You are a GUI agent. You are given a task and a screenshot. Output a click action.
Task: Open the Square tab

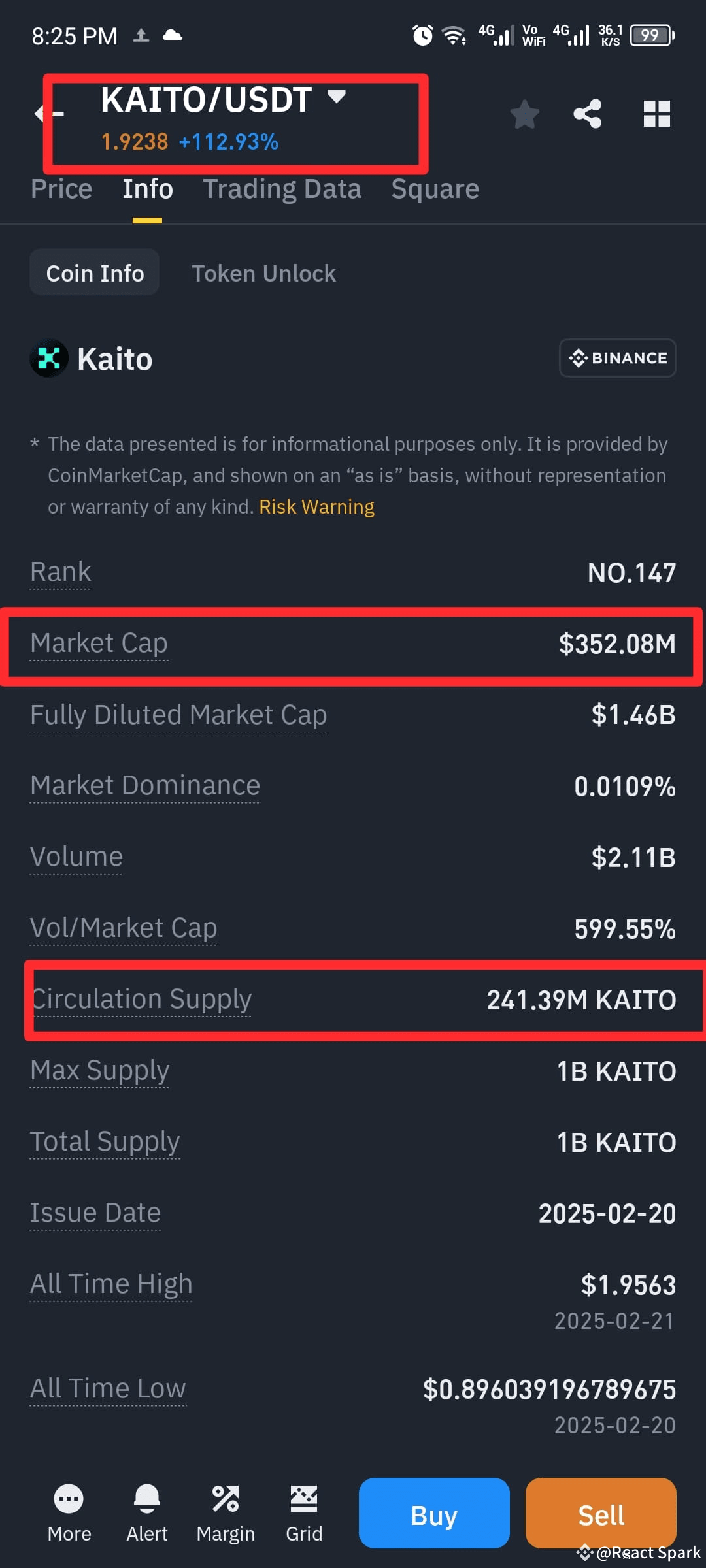[435, 189]
